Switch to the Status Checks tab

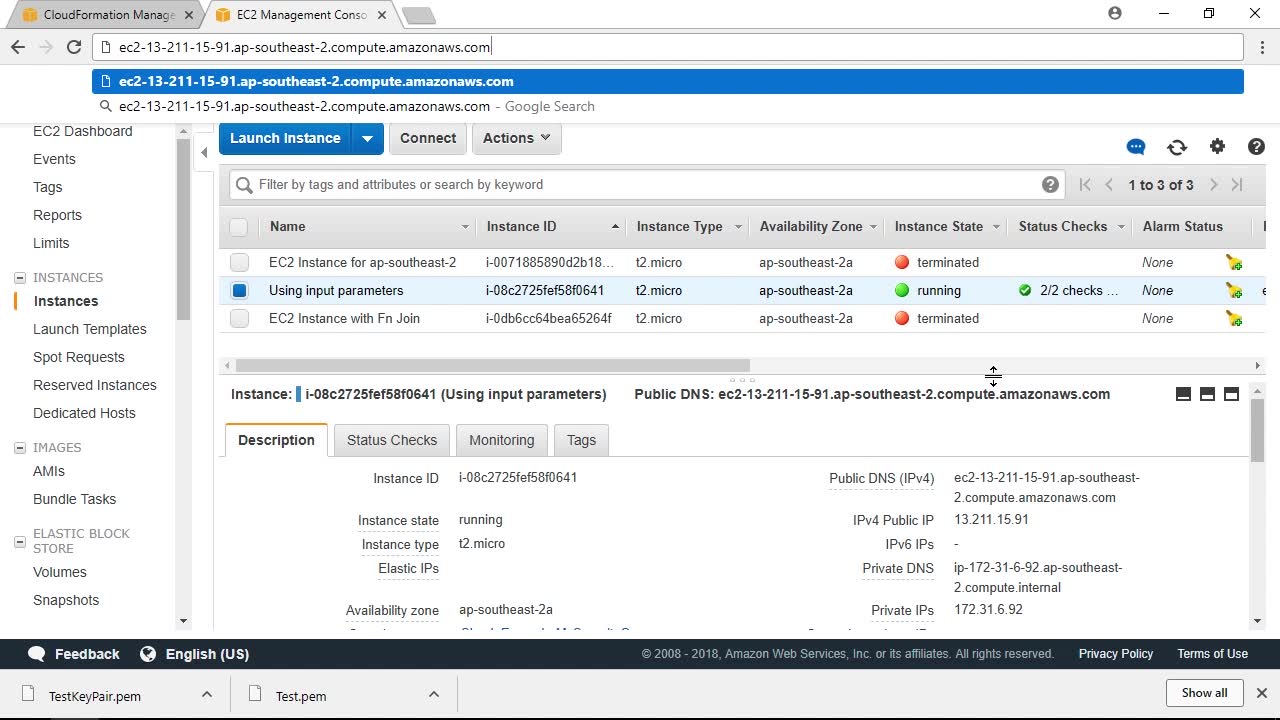(x=392, y=440)
